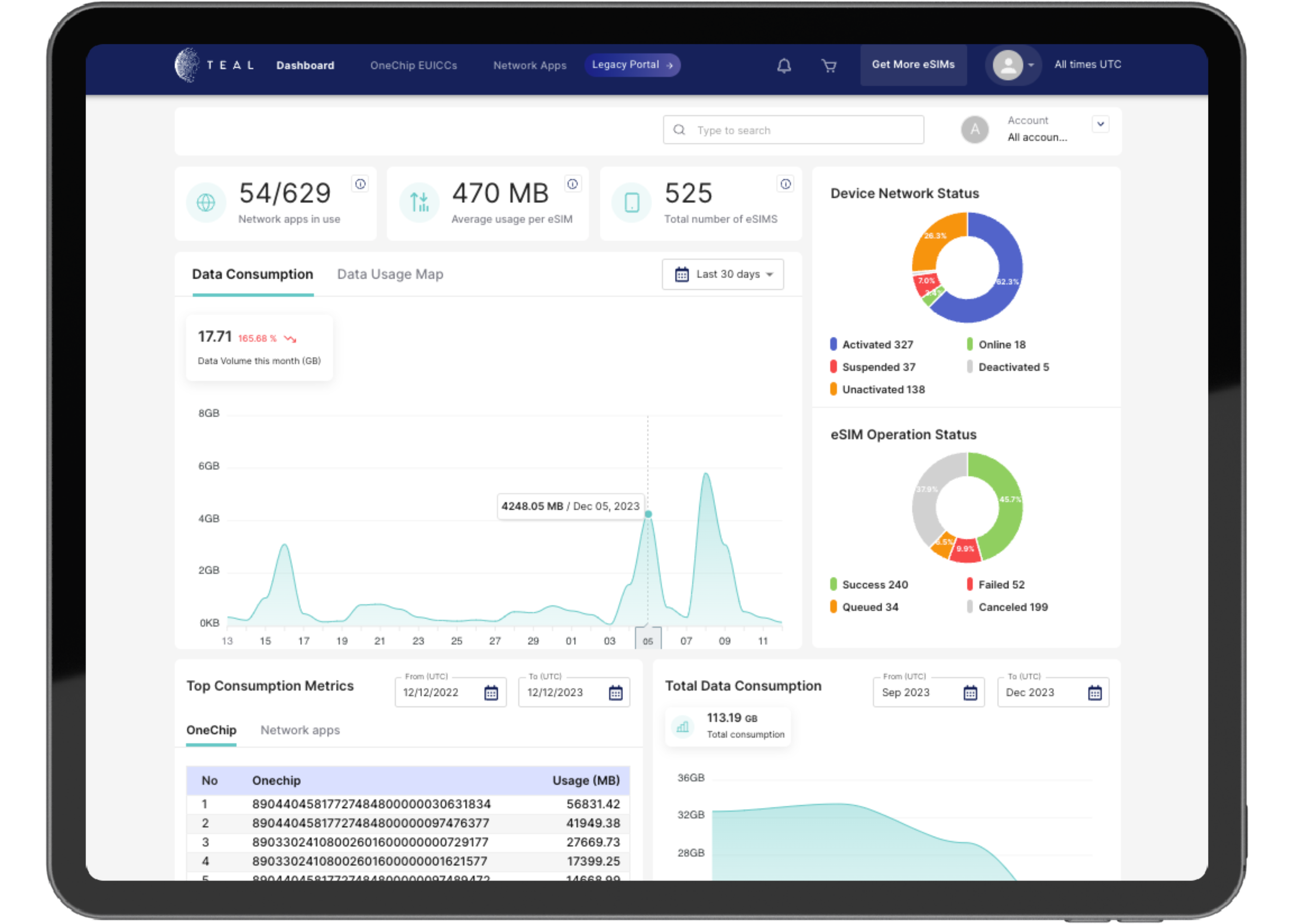Toggle Activated series in Device Network legend
This screenshot has height=924, width=1294.
pyautogui.click(x=872, y=344)
